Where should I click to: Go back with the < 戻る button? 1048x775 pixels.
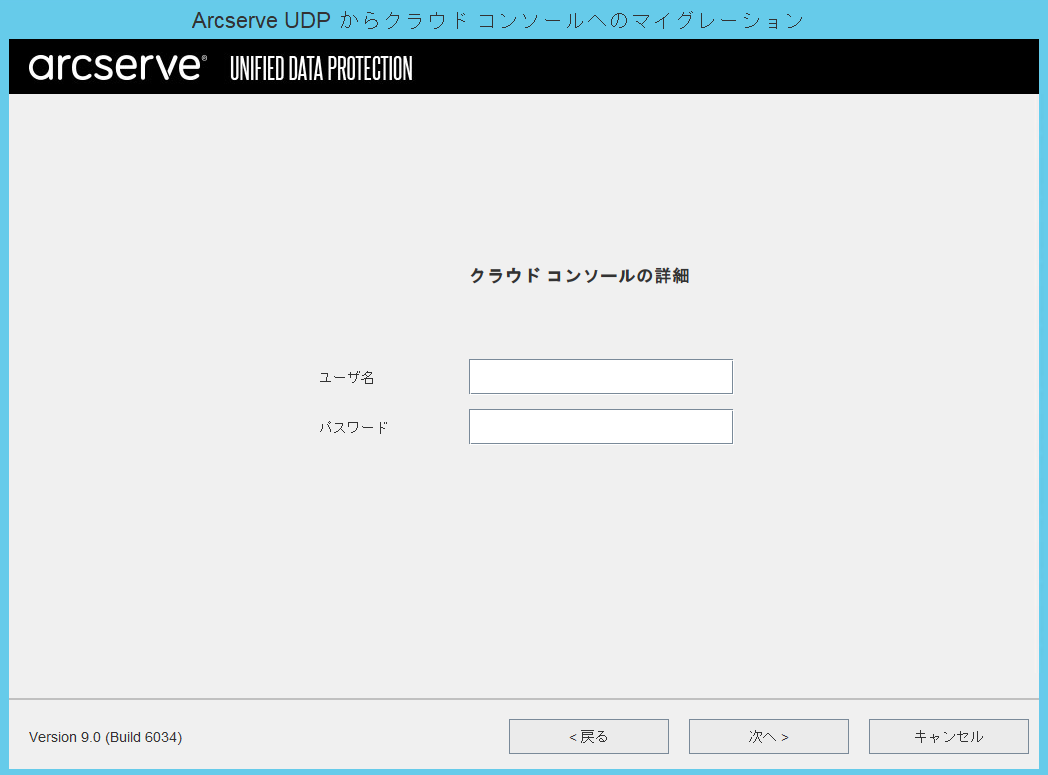(x=589, y=736)
